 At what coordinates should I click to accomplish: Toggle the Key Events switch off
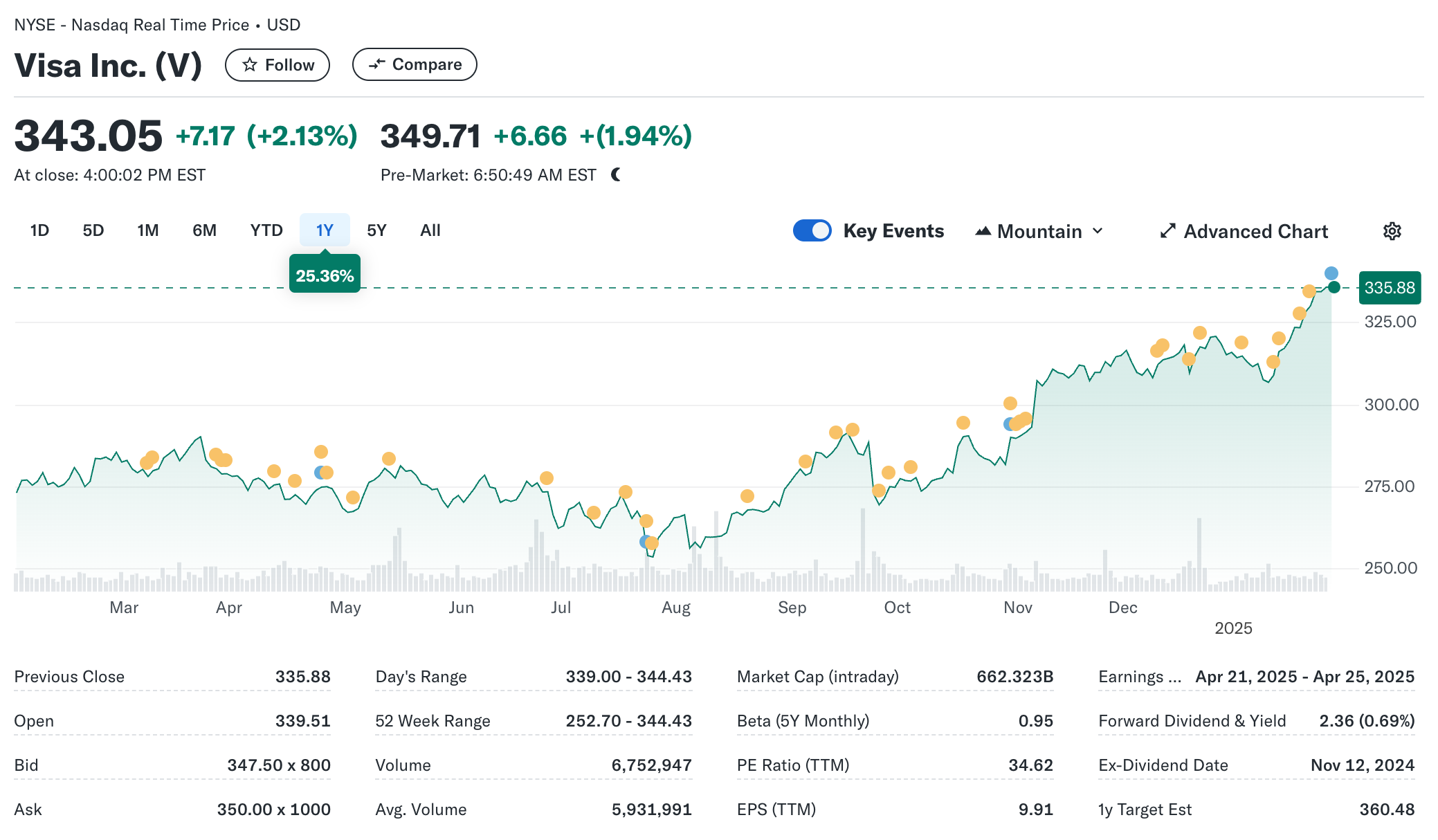812,231
